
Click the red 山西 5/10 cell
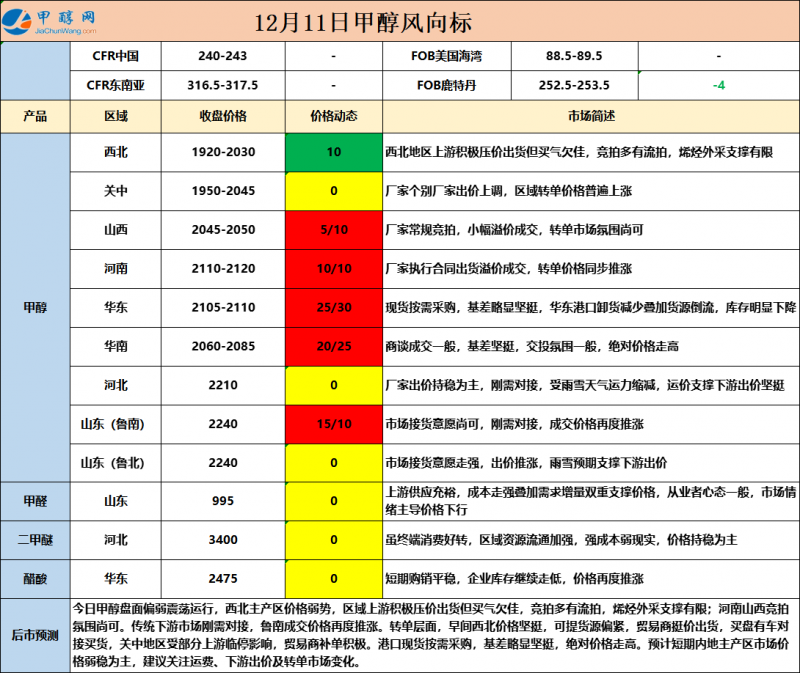(333, 229)
